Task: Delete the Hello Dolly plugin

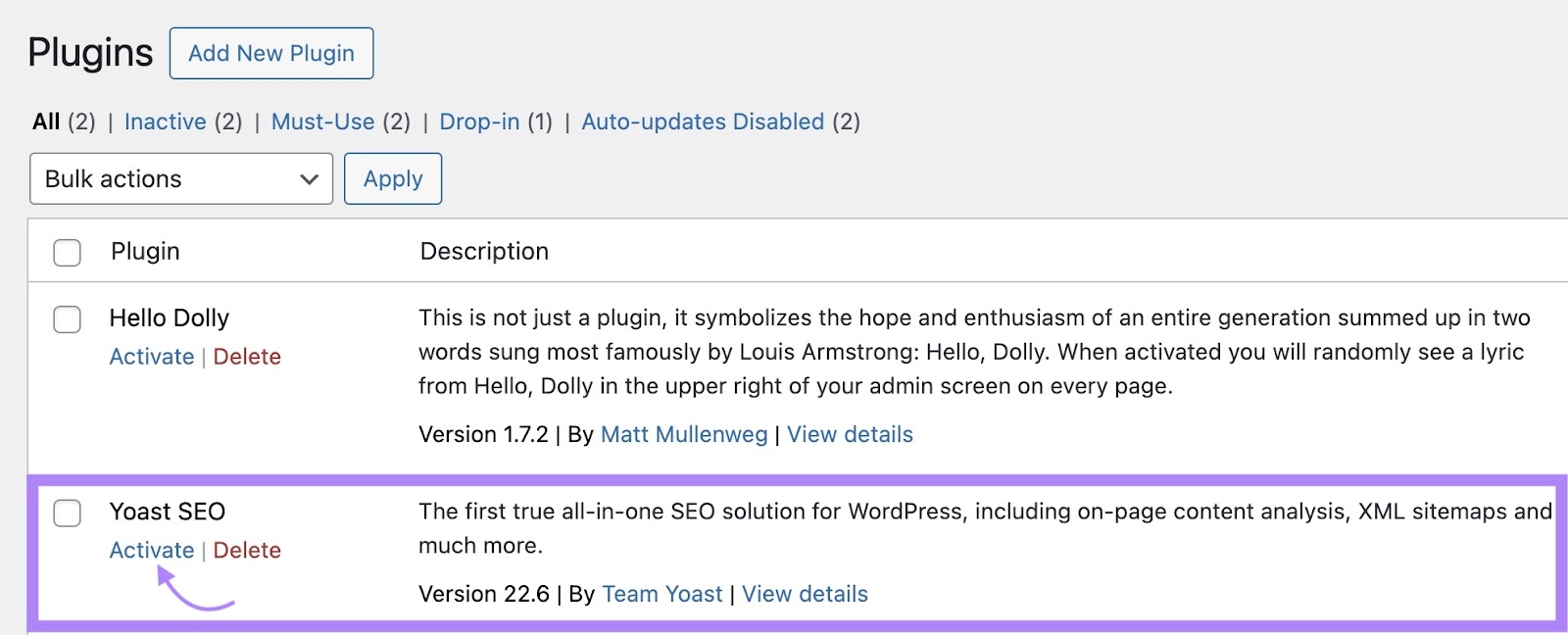Action: (247, 357)
